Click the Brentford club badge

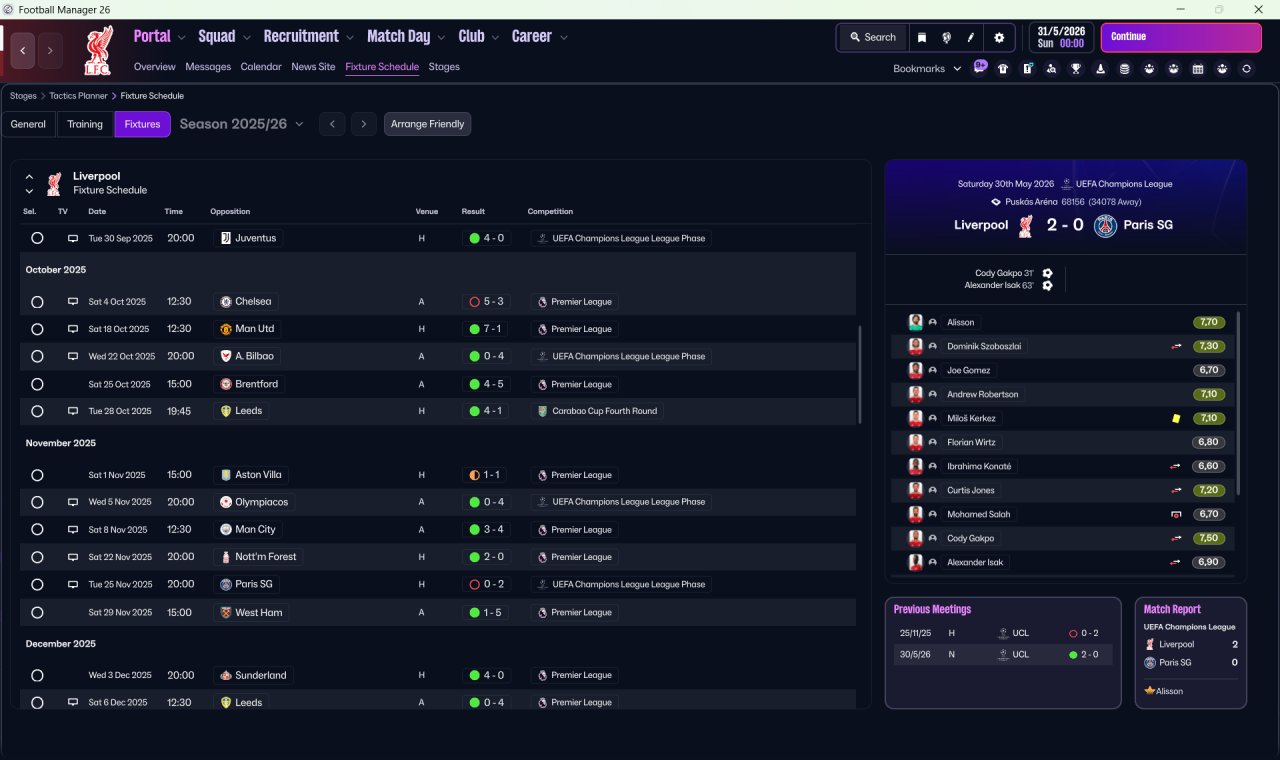(x=226, y=384)
